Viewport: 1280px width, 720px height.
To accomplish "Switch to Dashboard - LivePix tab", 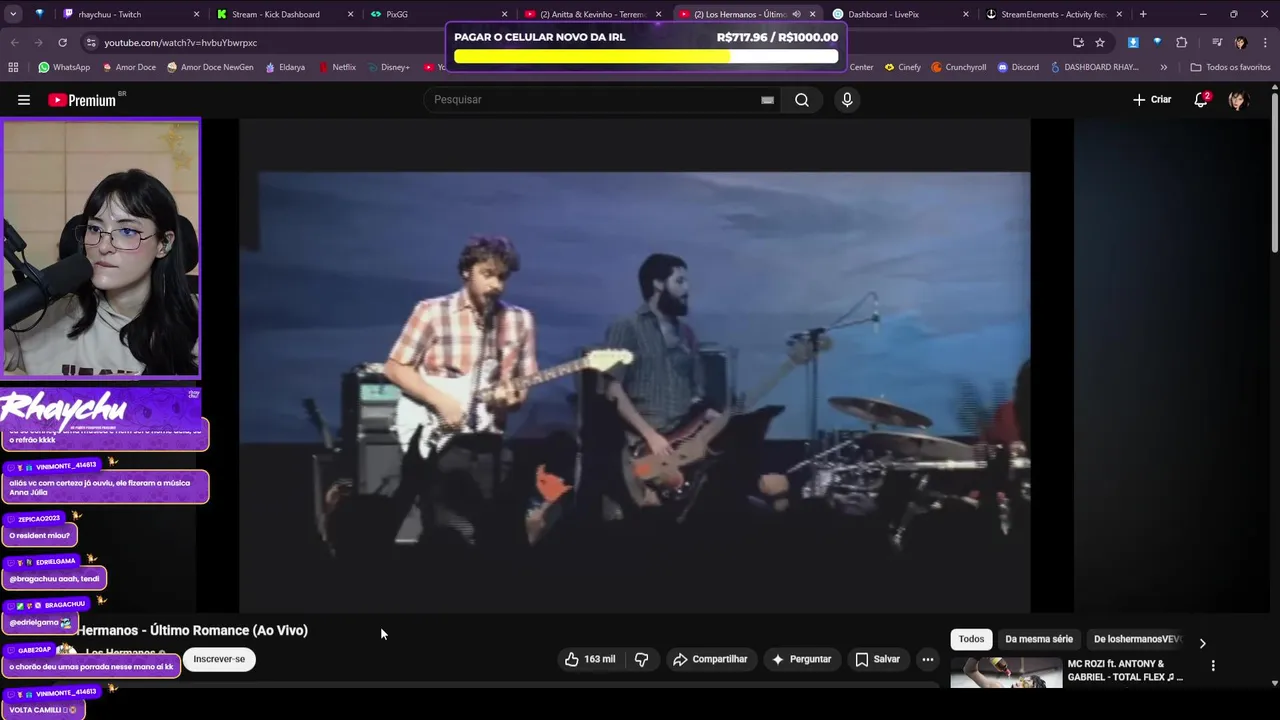I will [900, 14].
